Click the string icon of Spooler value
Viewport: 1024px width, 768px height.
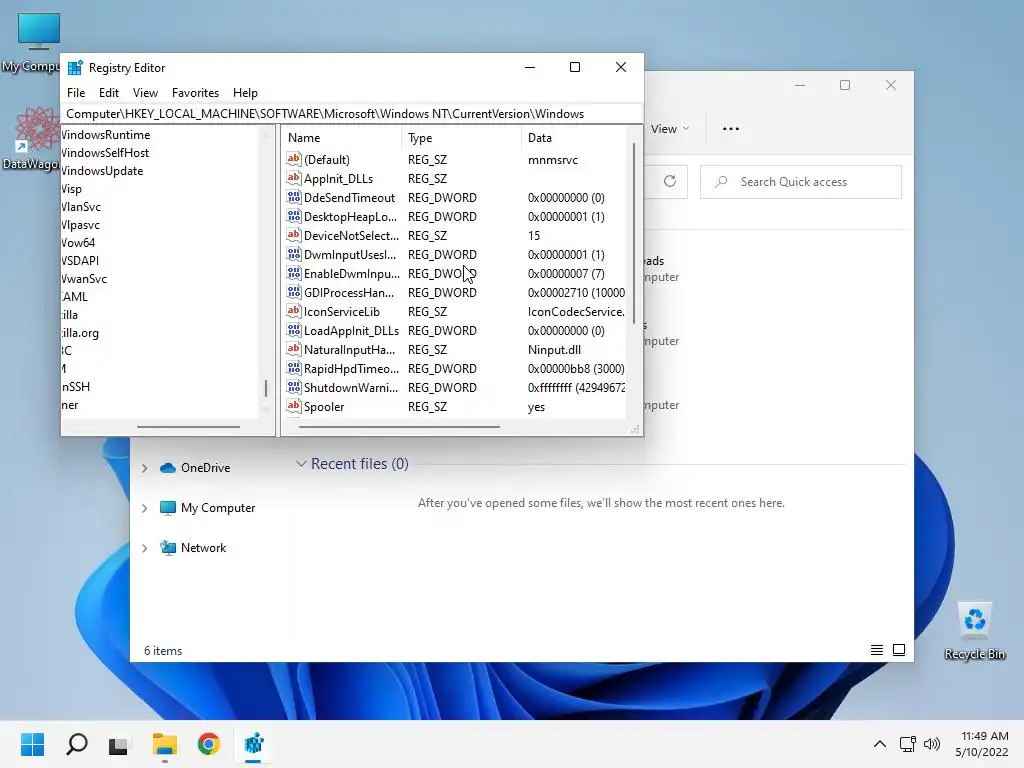click(x=294, y=406)
